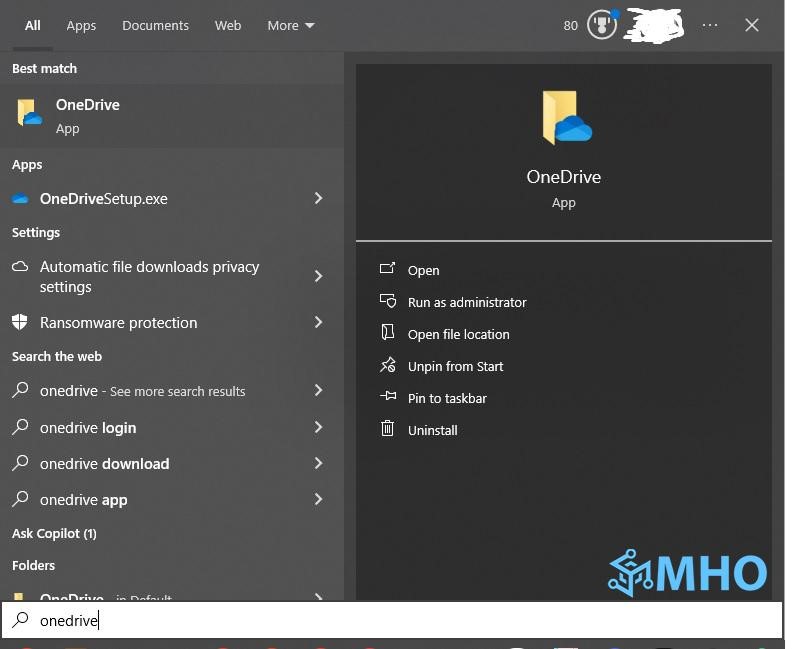The width and height of the screenshot is (801, 649).
Task: Click the Run as administrator shield icon
Action: [x=388, y=302]
